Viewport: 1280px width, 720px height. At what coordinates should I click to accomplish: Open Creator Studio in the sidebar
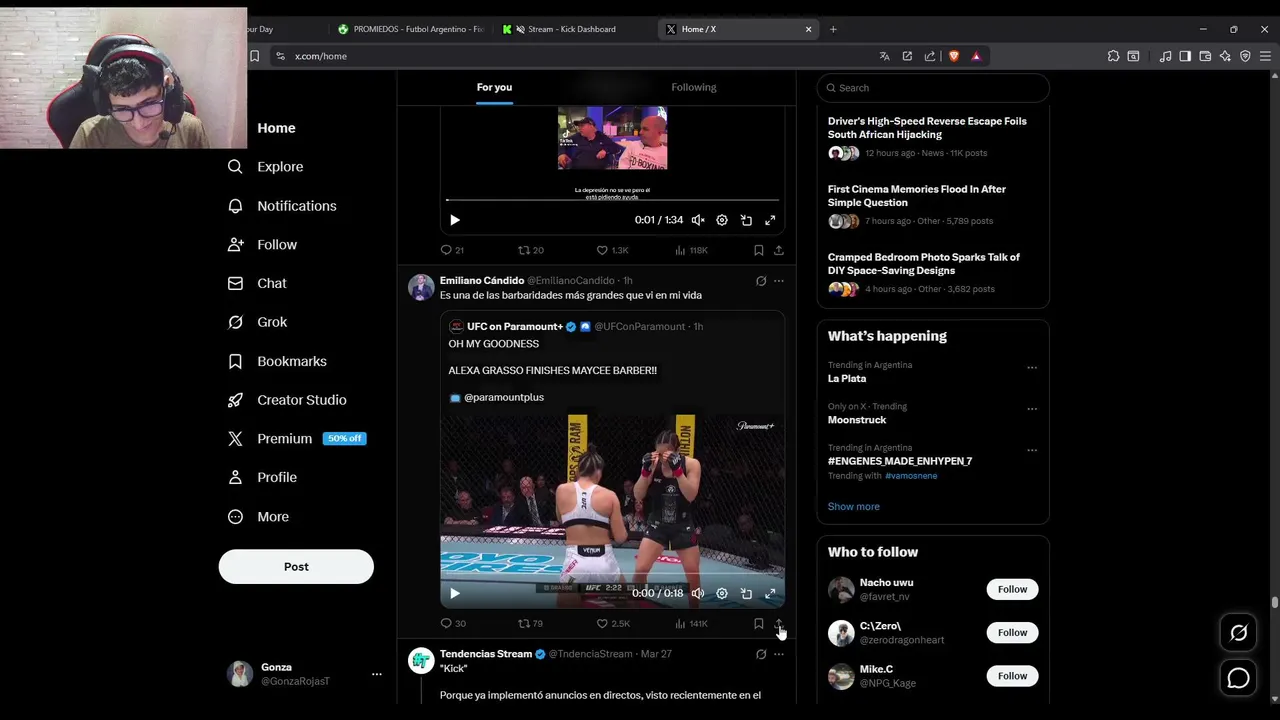click(287, 400)
